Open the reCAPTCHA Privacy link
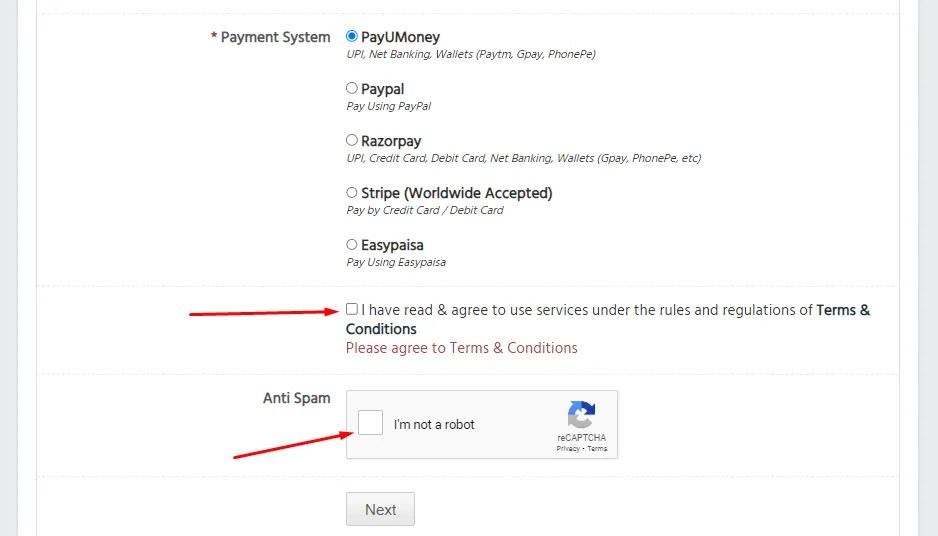Image resolution: width=938 pixels, height=536 pixels. click(568, 449)
